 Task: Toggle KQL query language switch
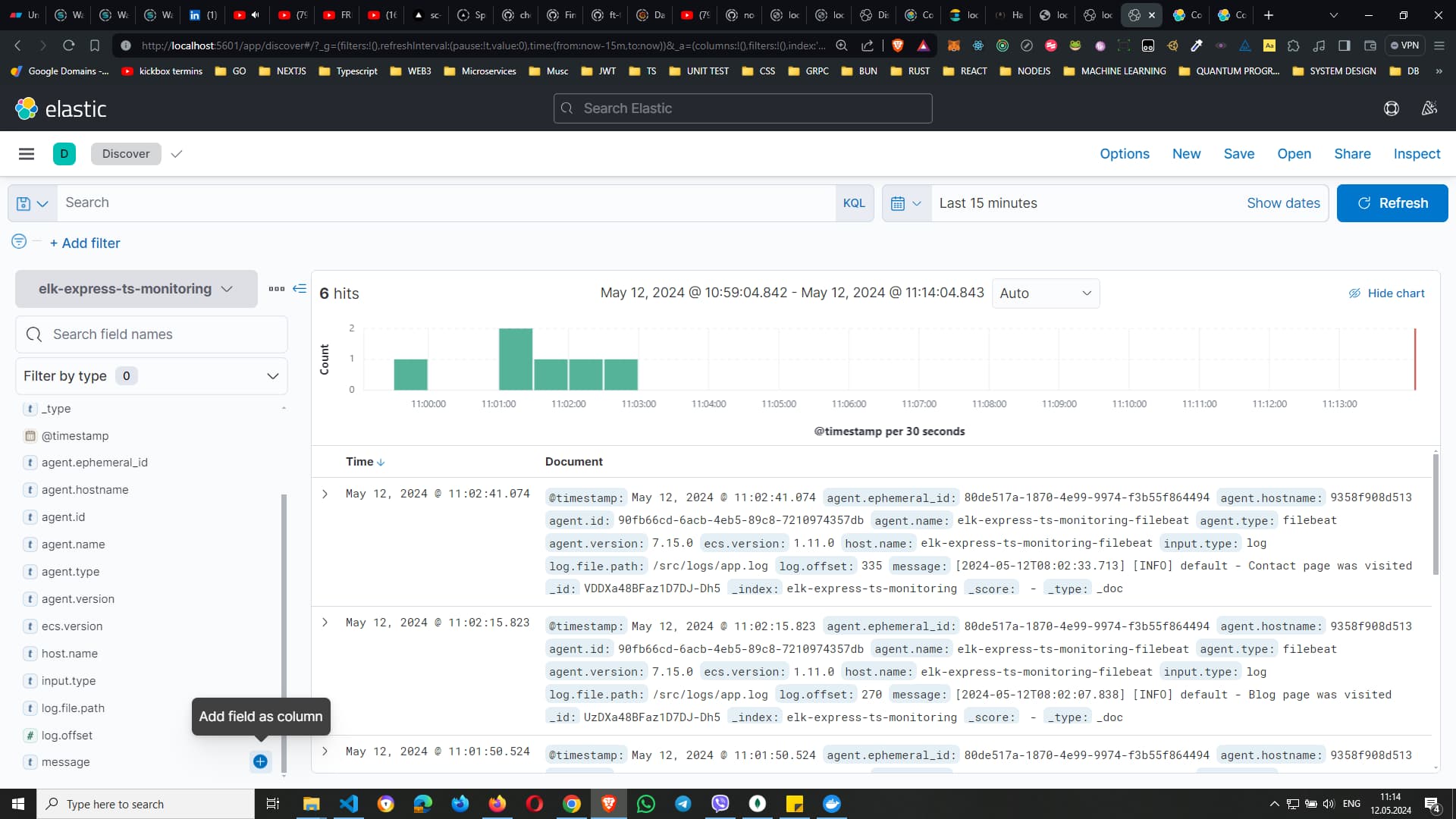854,203
